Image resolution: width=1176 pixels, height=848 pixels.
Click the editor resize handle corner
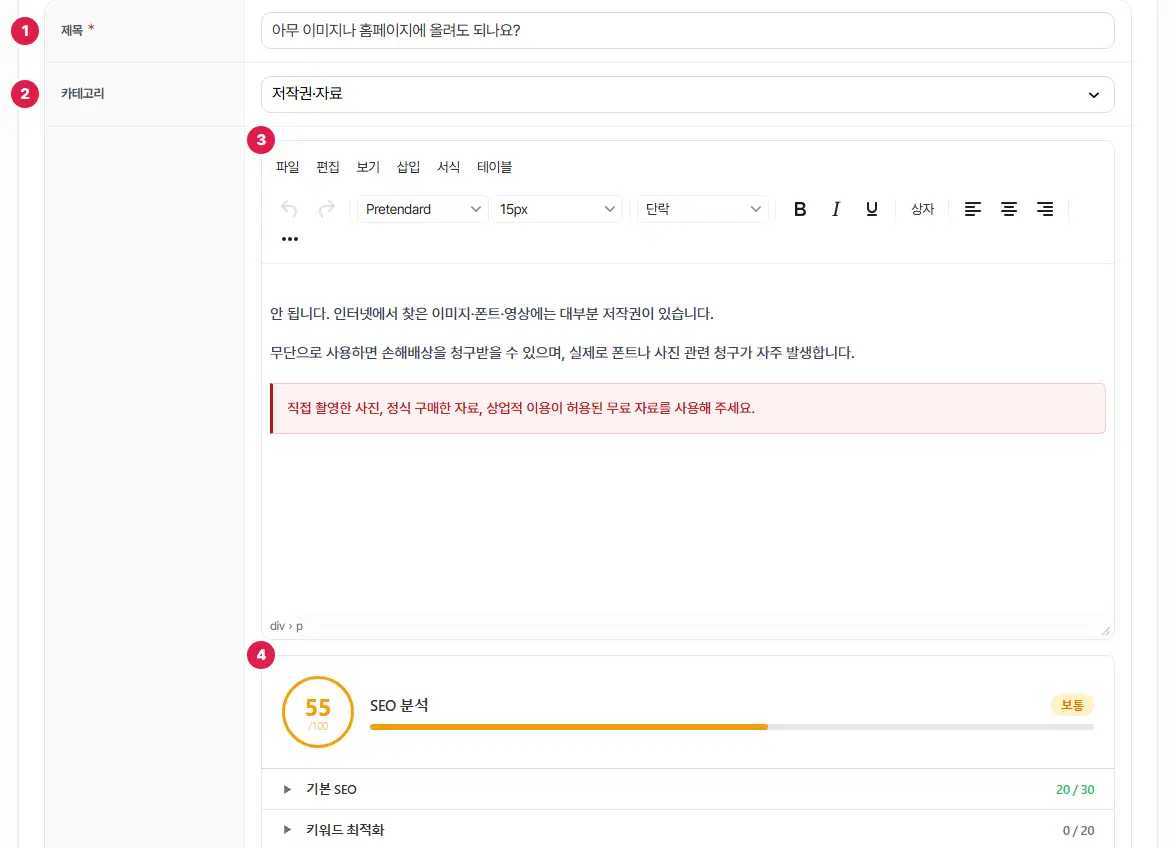point(1106,631)
